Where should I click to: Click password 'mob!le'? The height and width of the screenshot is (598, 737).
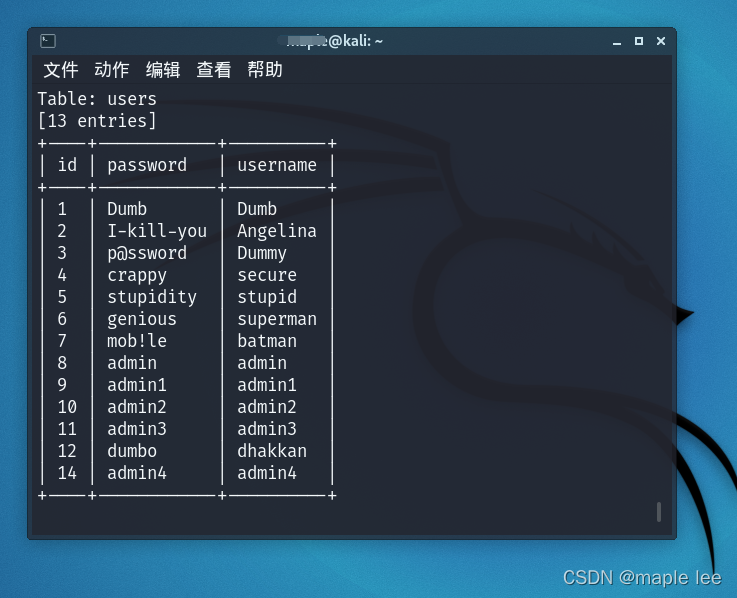137,341
